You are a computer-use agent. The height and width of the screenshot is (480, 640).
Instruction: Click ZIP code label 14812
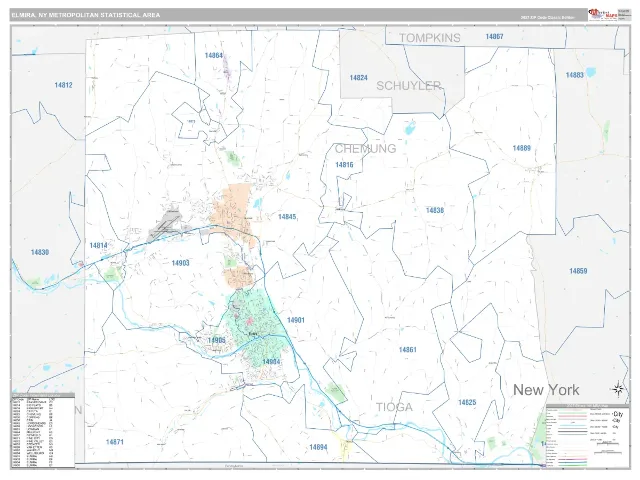[x=63, y=85]
